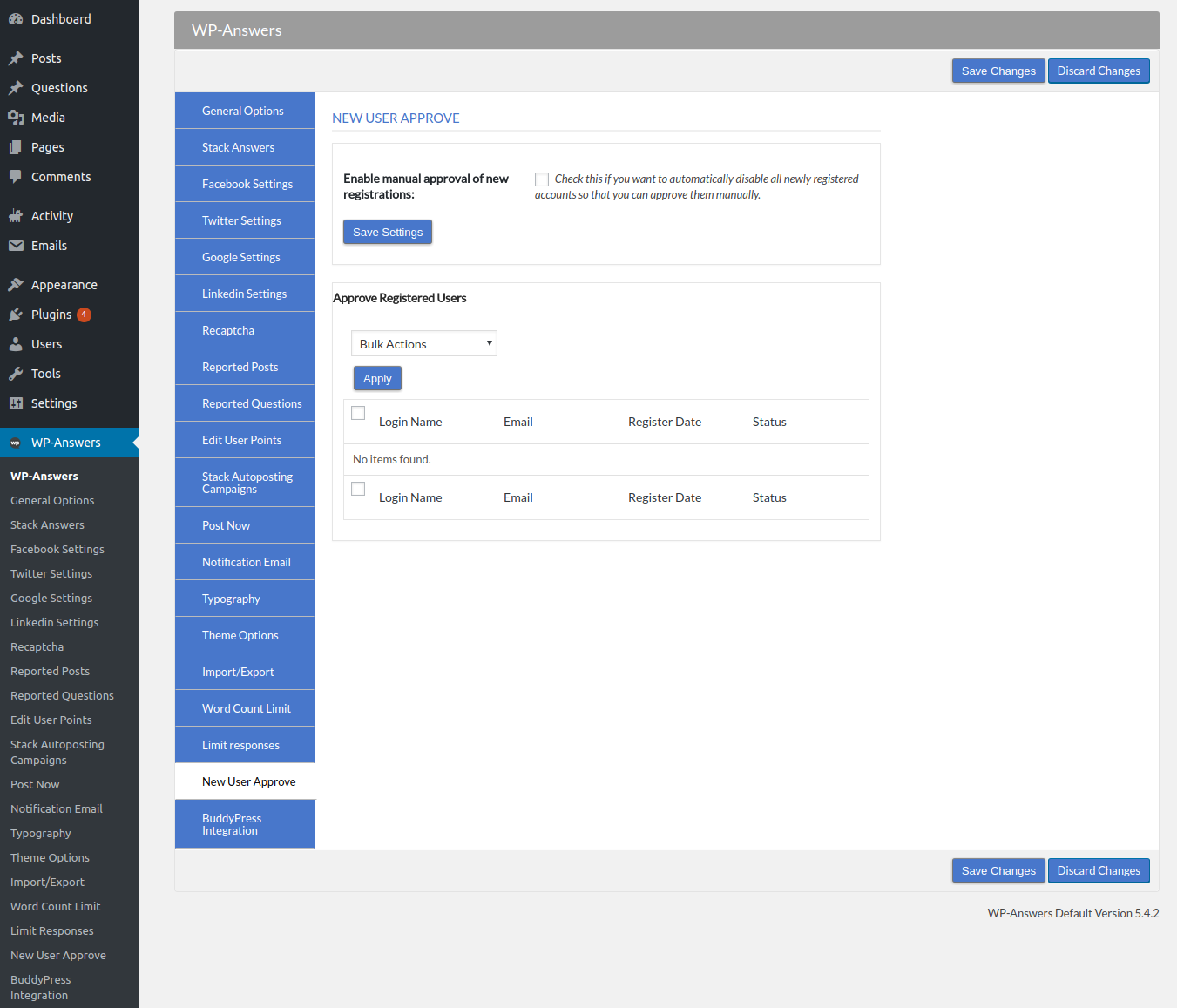Click the Plugins update count badge

click(x=84, y=315)
